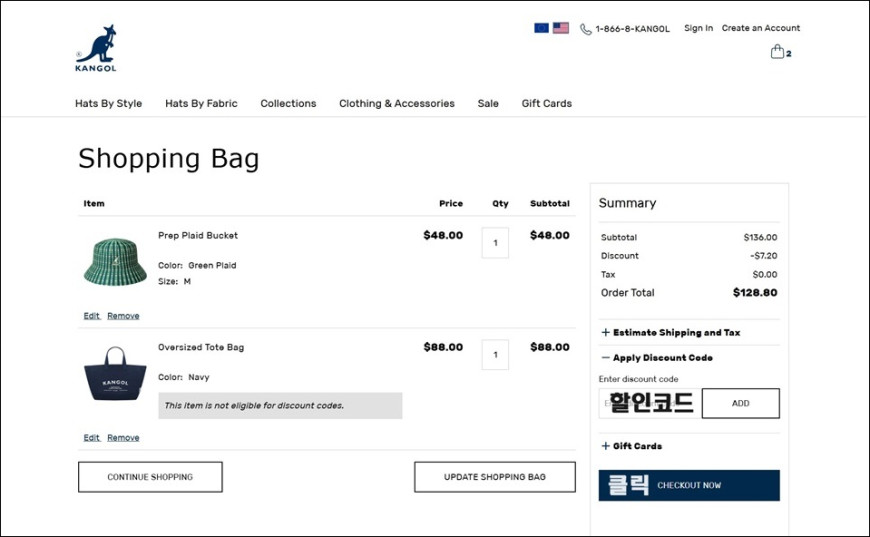Click the Shopping Bag page heading
870x537 pixels.
[x=169, y=159]
